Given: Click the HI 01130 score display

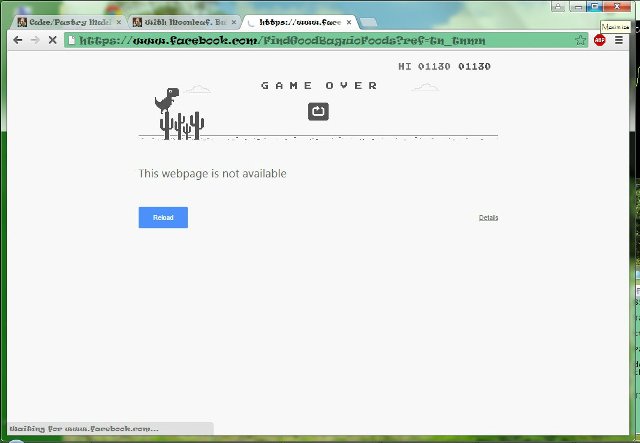Looking at the screenshot, I should tap(444, 67).
